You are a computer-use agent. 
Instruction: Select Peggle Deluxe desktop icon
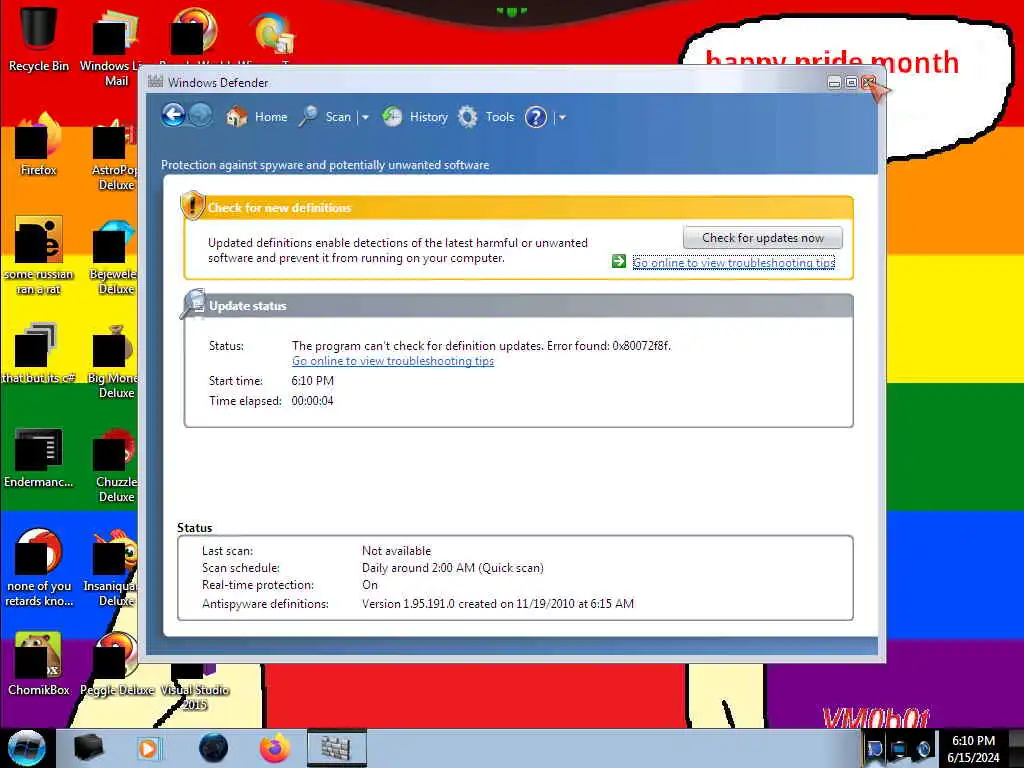click(x=116, y=665)
